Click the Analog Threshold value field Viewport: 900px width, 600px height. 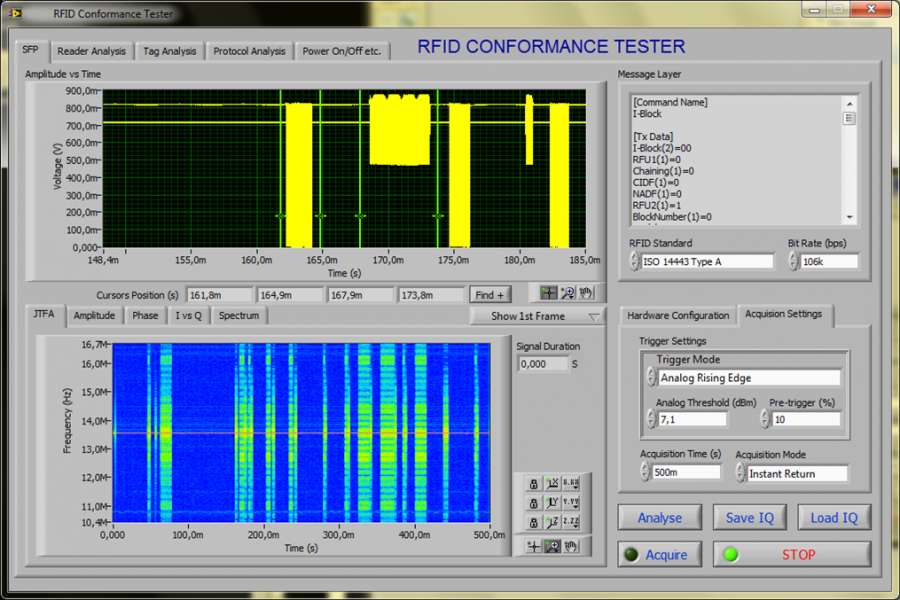(690, 419)
